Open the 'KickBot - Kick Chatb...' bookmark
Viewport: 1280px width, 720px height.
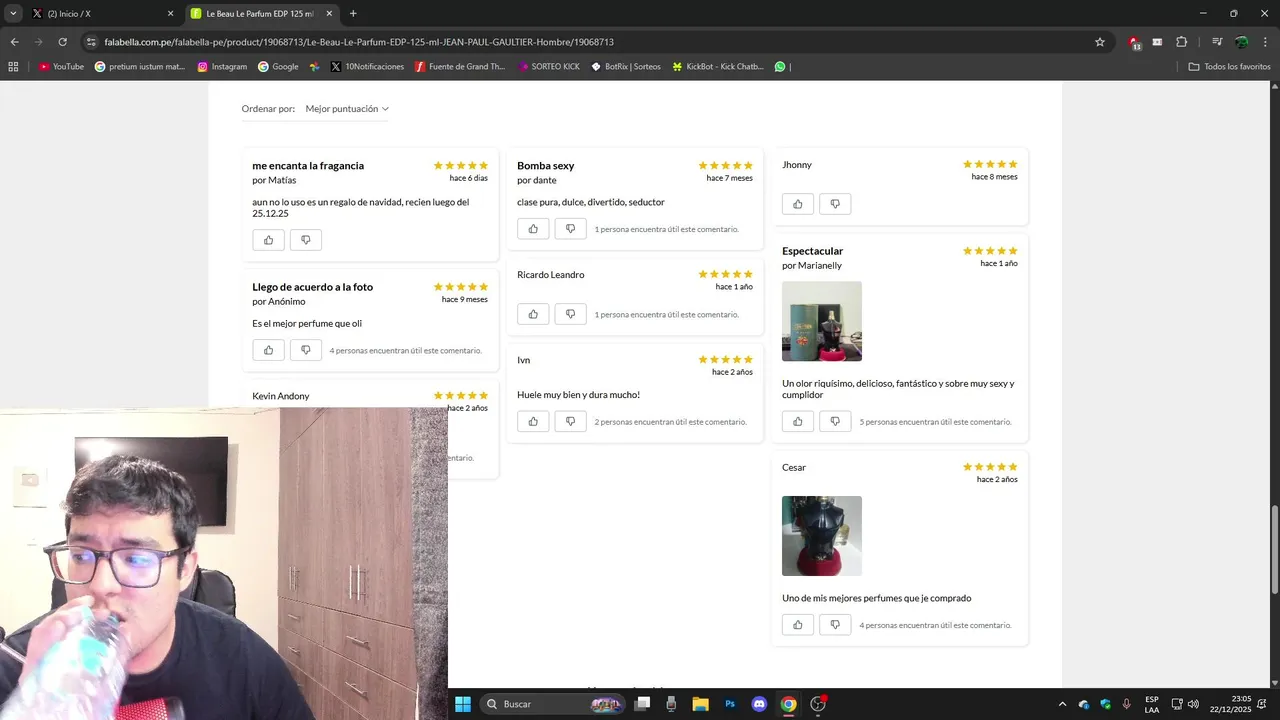[717, 67]
